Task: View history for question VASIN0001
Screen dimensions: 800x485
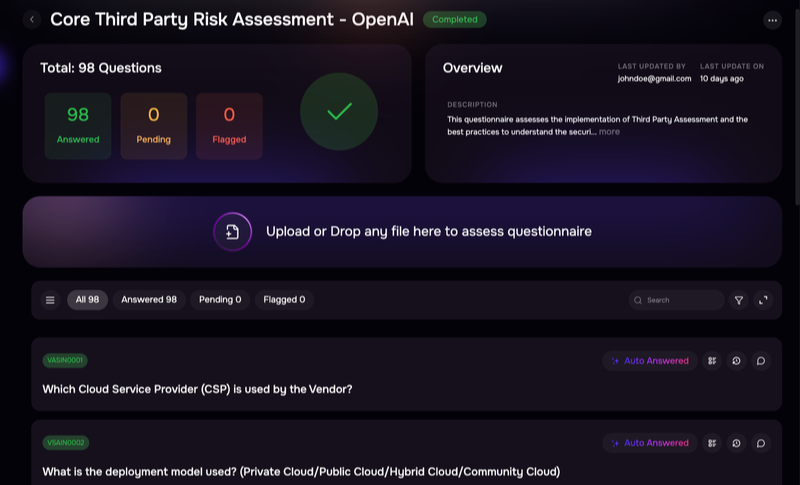Action: [x=736, y=361]
